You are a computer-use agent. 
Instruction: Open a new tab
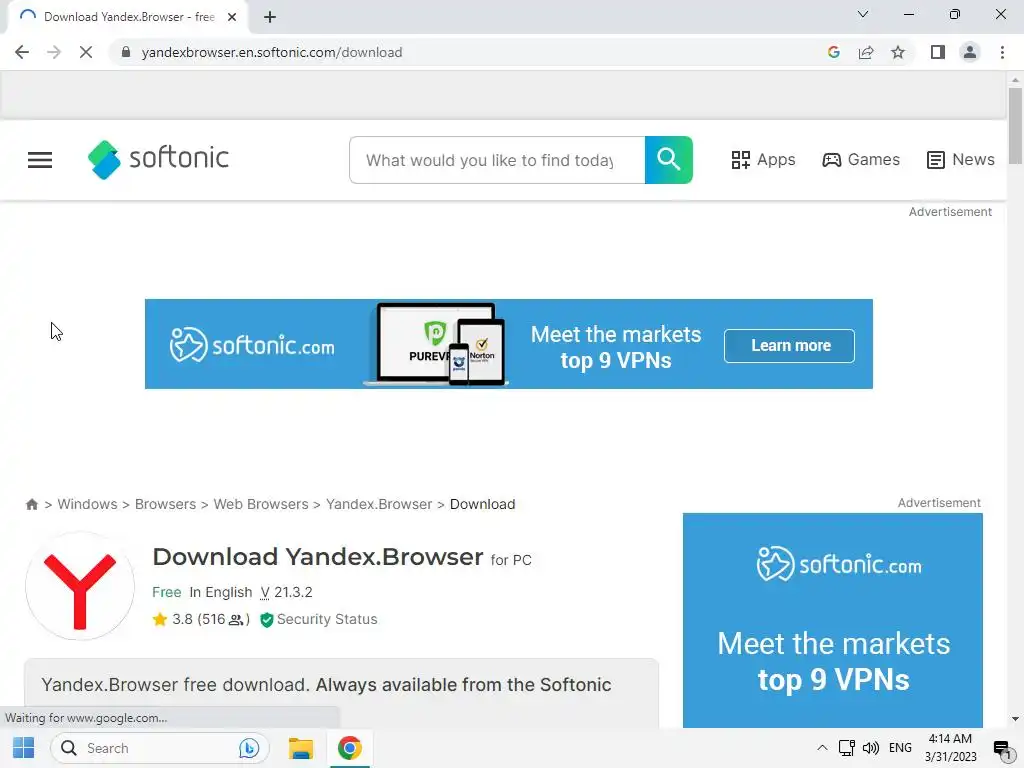(x=270, y=17)
